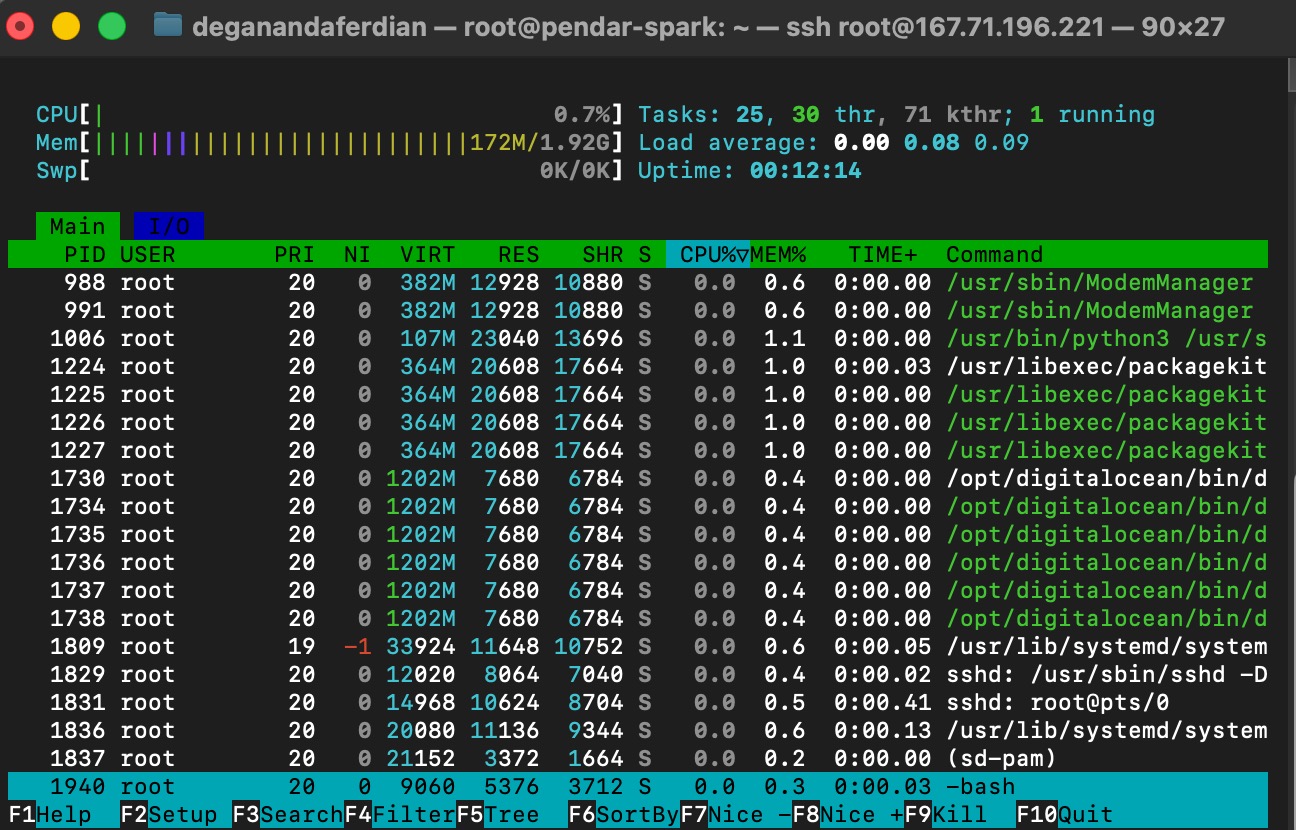Click F10 Quit to exit htop
Viewport: 1296px width, 830px height.
(x=1065, y=815)
